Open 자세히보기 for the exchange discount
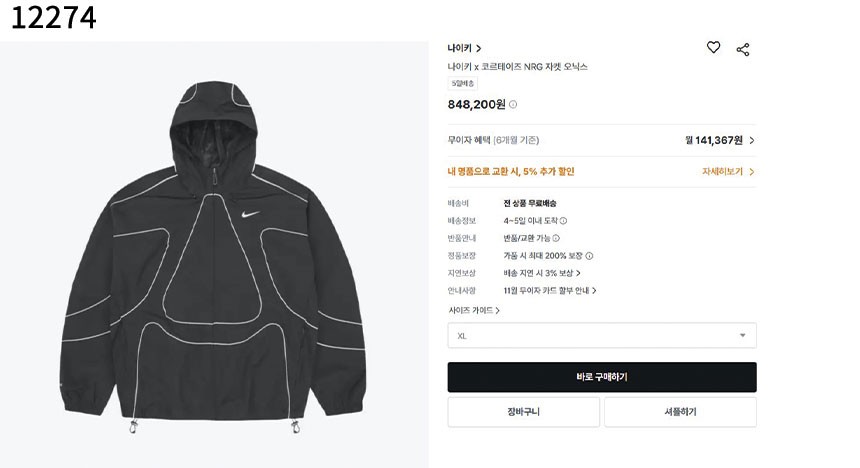The height and width of the screenshot is (468, 860). [728, 171]
